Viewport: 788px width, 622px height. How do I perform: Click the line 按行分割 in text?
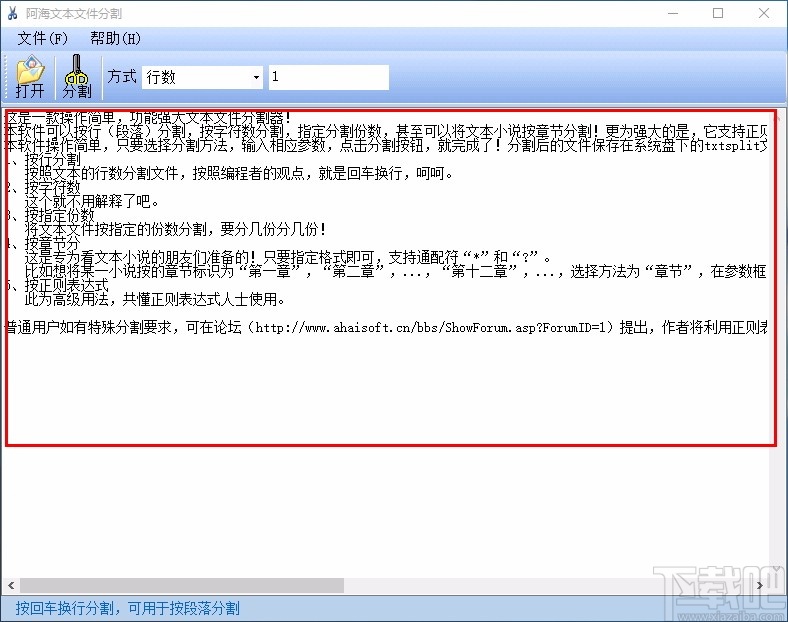coord(53,160)
